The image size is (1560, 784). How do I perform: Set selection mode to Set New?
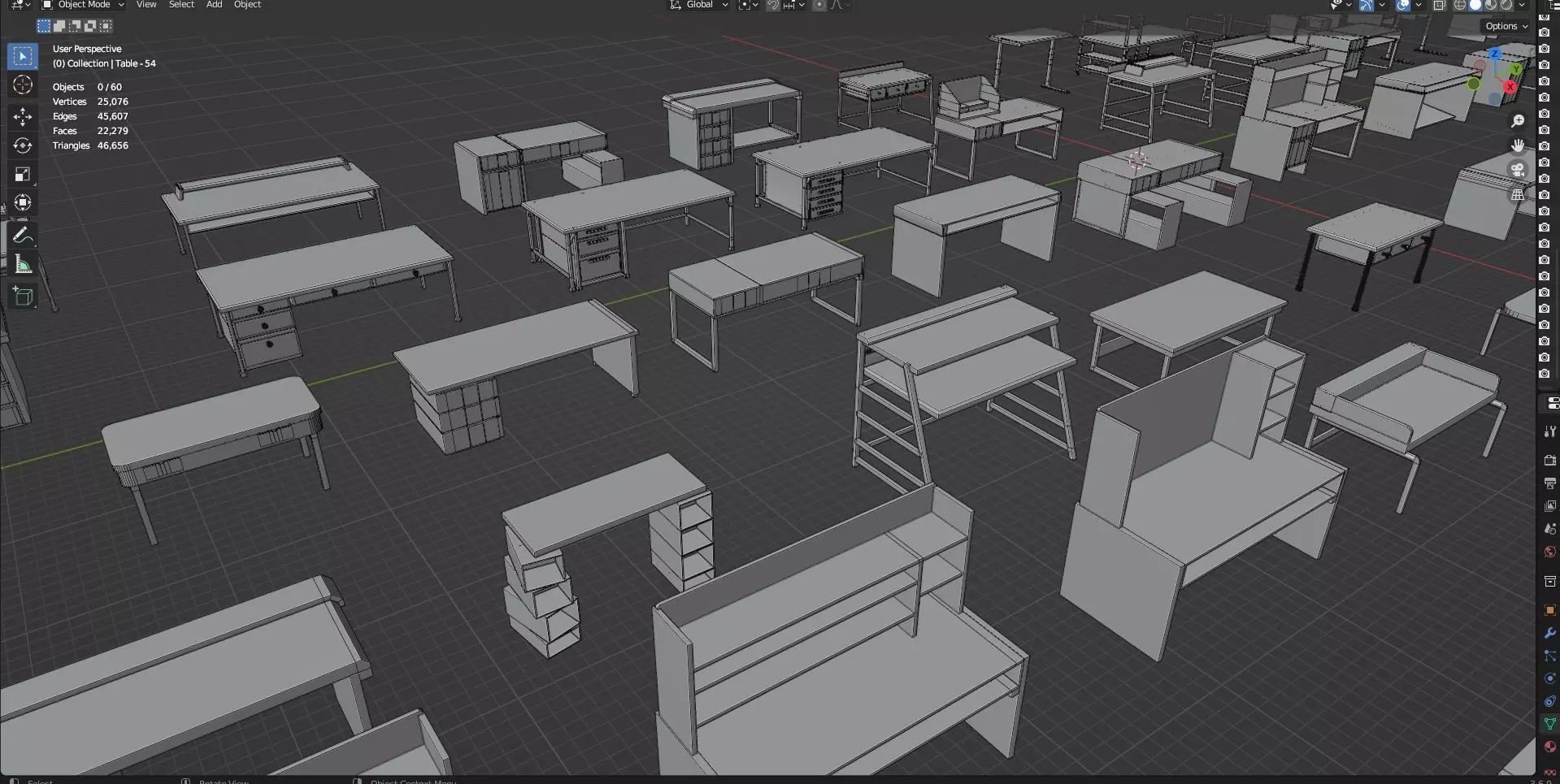(x=44, y=26)
